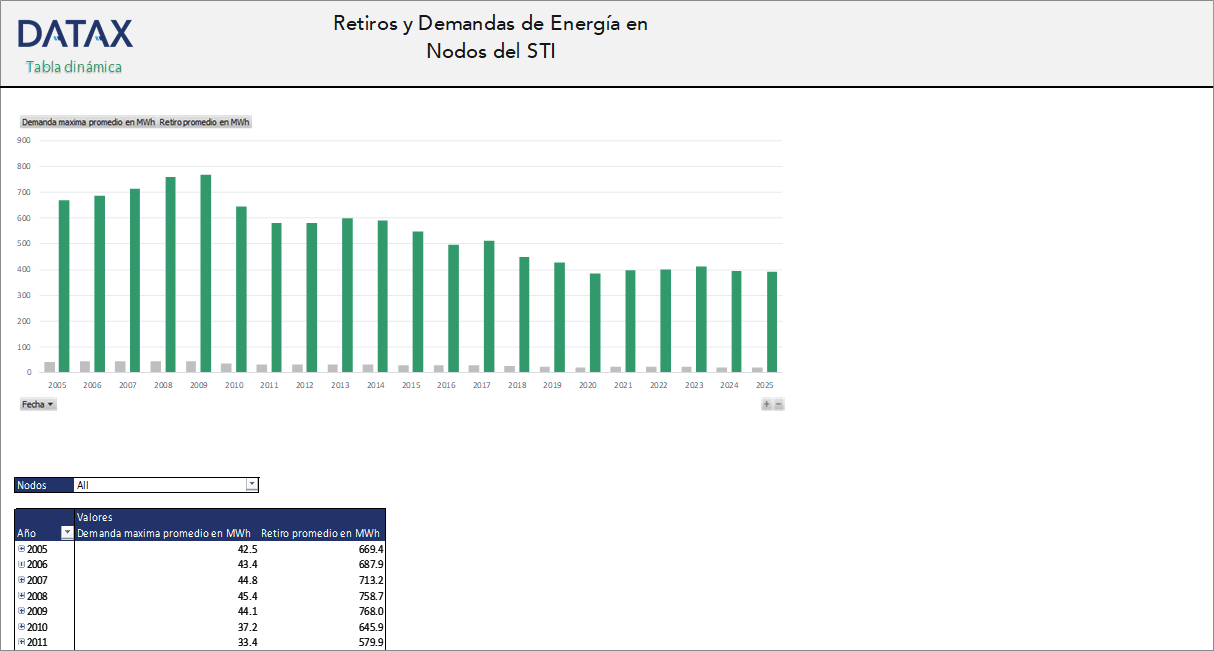Expand year 2006 row

22,564
